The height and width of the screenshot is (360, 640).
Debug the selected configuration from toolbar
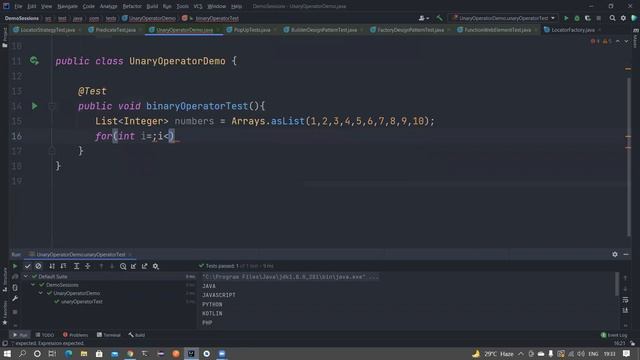point(577,18)
